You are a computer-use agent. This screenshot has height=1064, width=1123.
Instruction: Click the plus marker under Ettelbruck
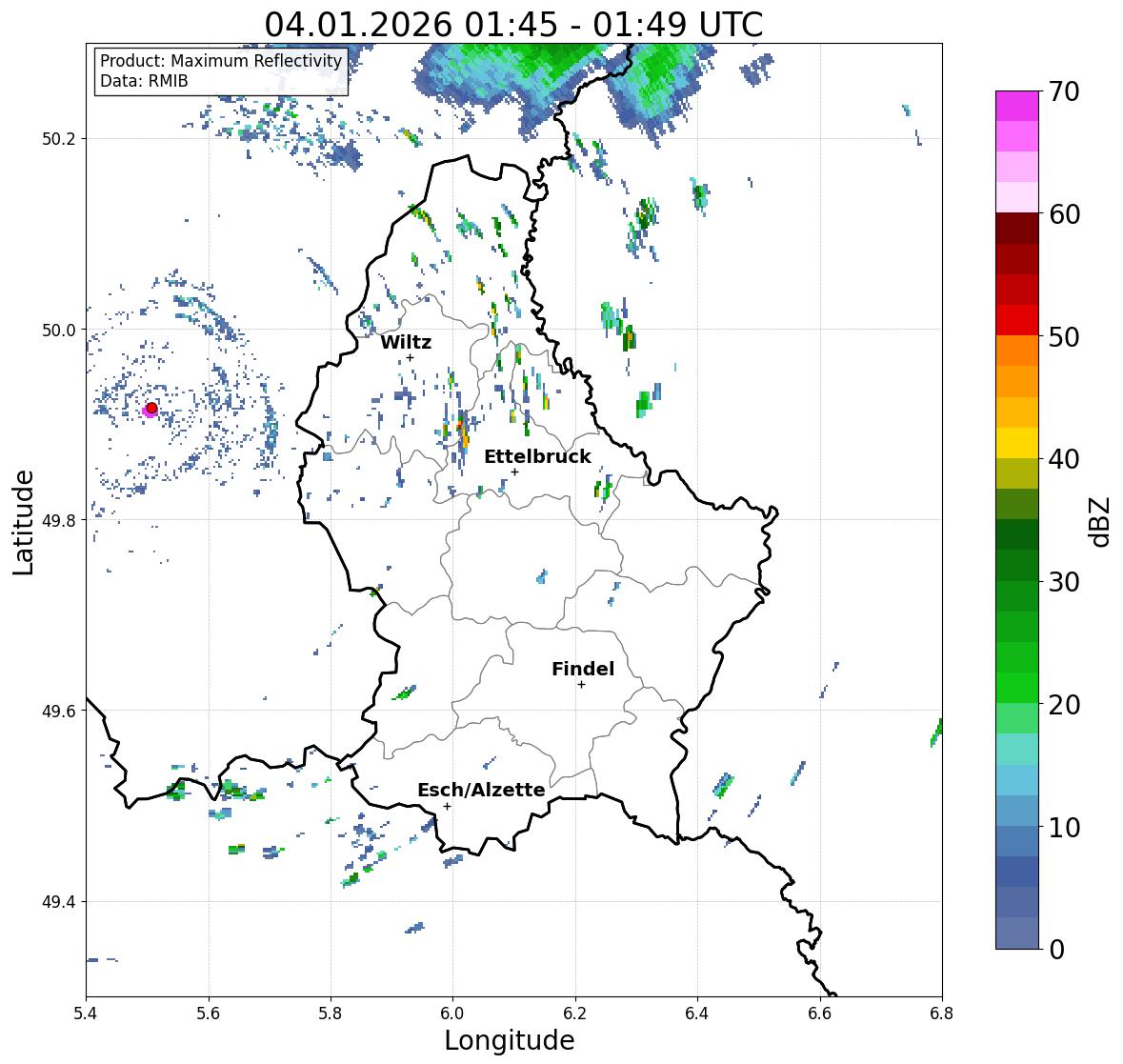514,472
